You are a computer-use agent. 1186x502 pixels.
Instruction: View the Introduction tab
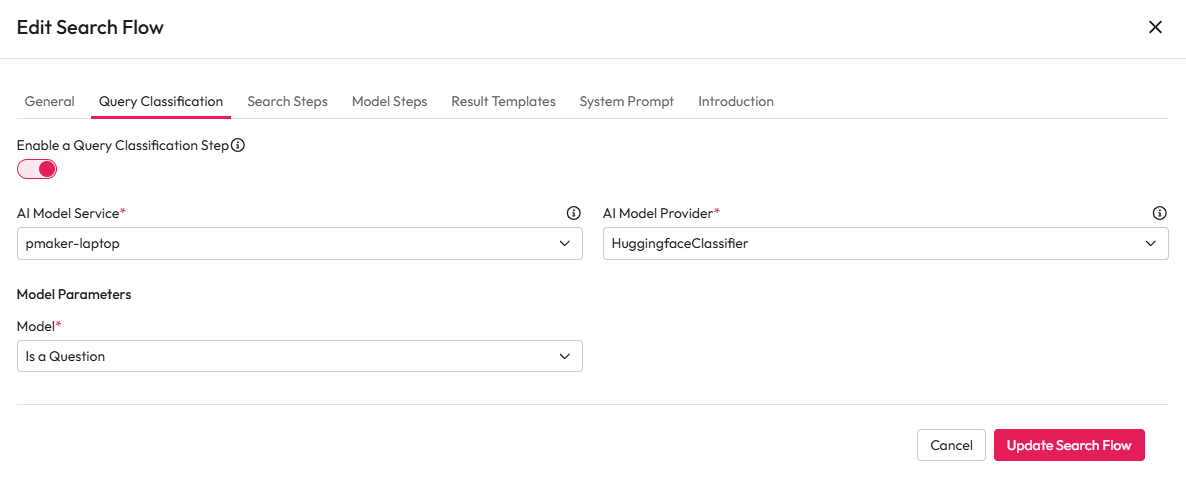pyautogui.click(x=735, y=101)
